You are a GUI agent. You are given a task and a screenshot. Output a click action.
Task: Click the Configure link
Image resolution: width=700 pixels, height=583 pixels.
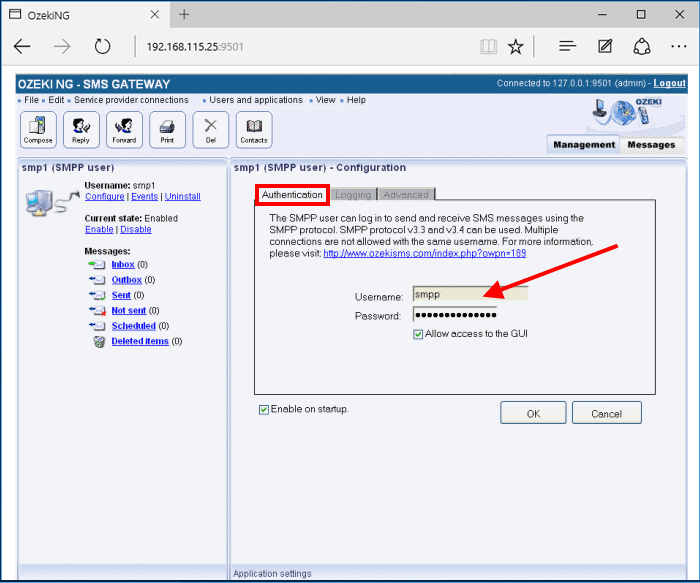pyautogui.click(x=104, y=196)
